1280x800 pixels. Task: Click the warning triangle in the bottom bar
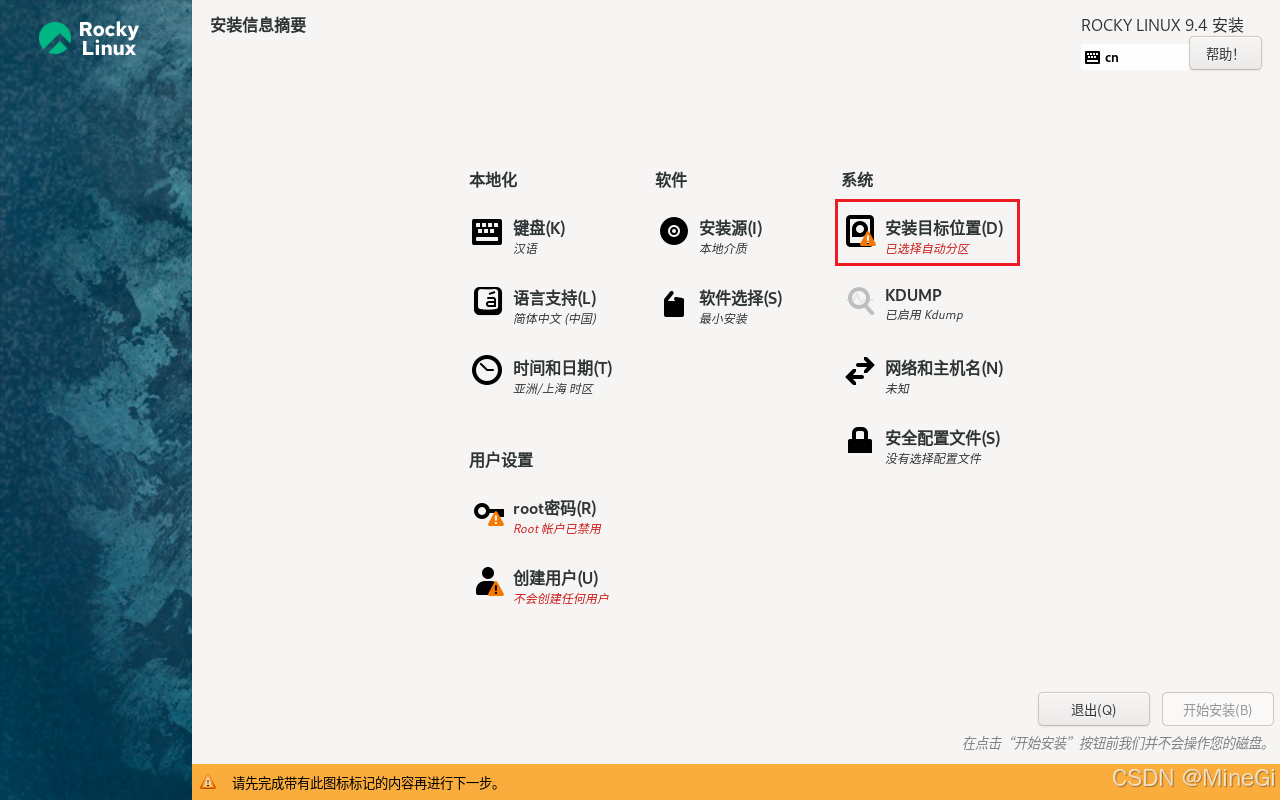(208, 782)
